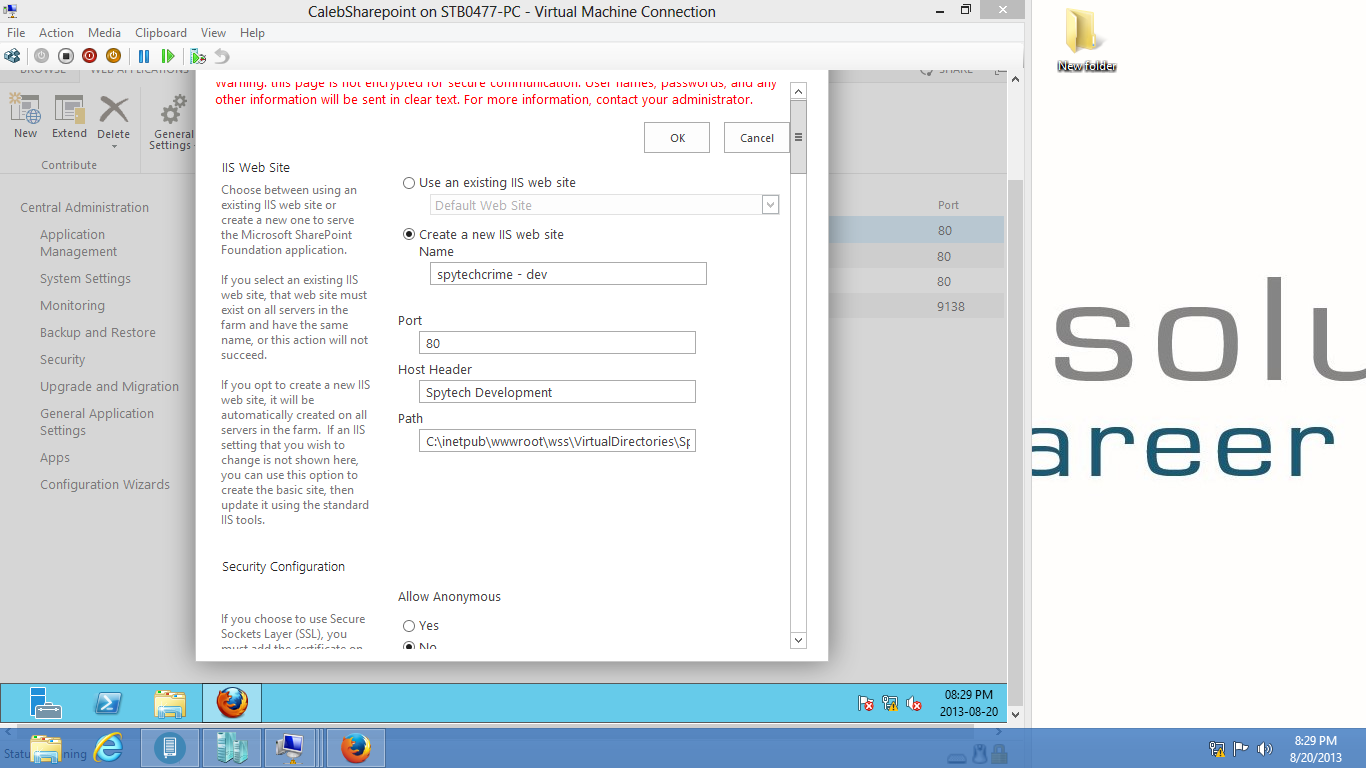Click the red Shut Down VM button
This screenshot has width=1366, height=768.
tap(89, 56)
